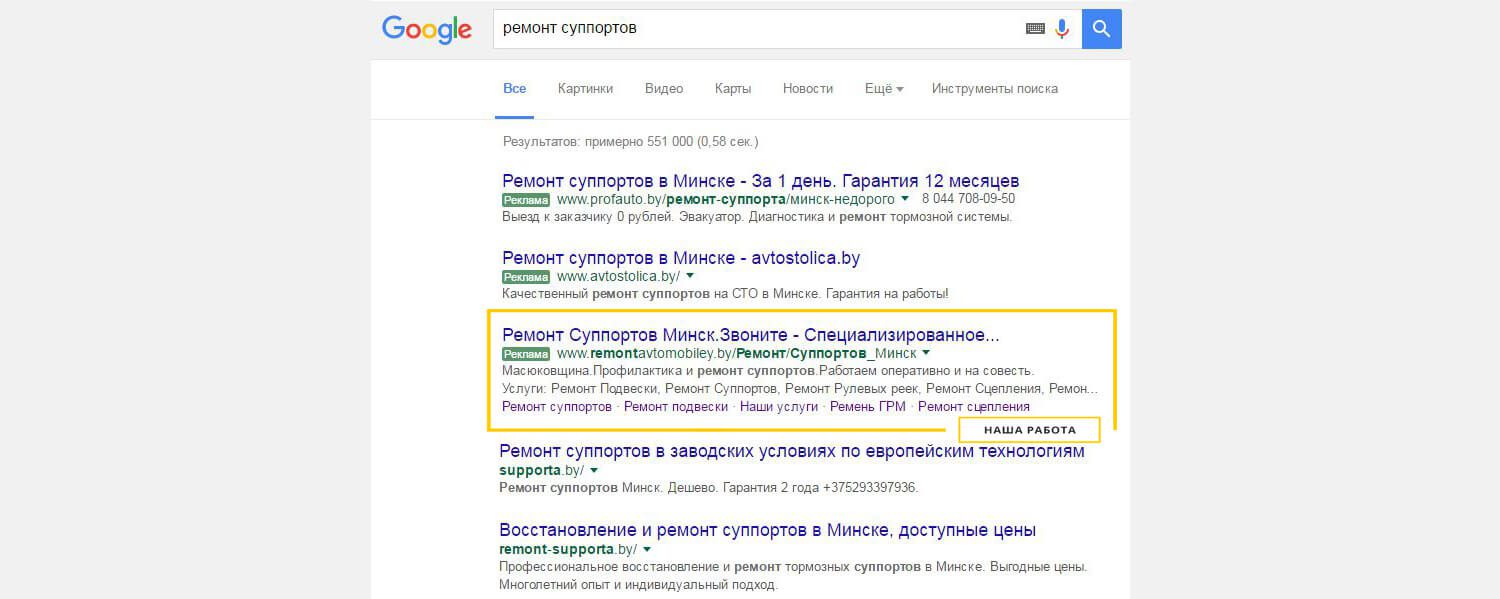Expand the avtostolica.by URL dropdown arrow
Image resolution: width=1500 pixels, height=599 pixels.
(690, 276)
